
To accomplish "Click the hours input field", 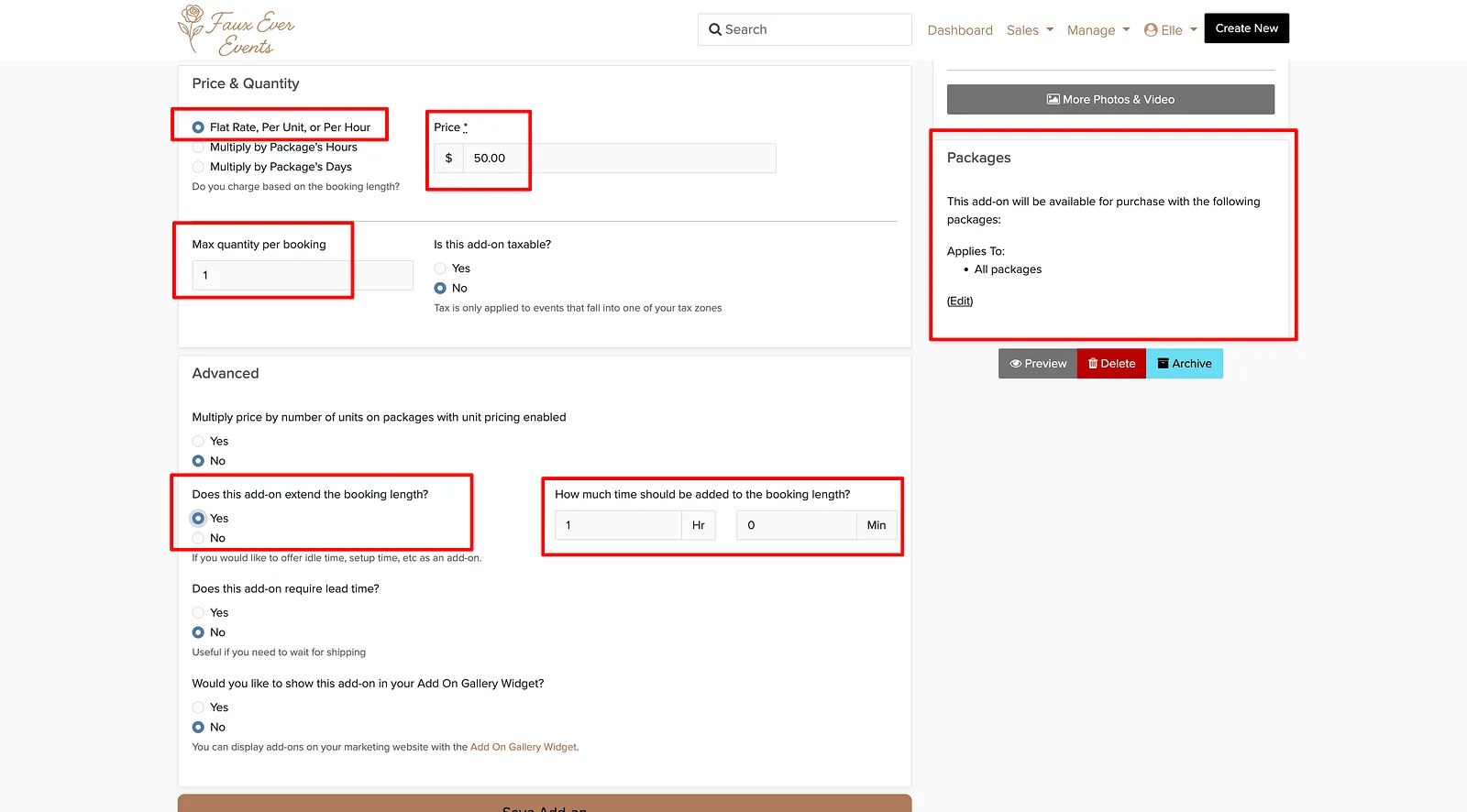I will coord(618,525).
